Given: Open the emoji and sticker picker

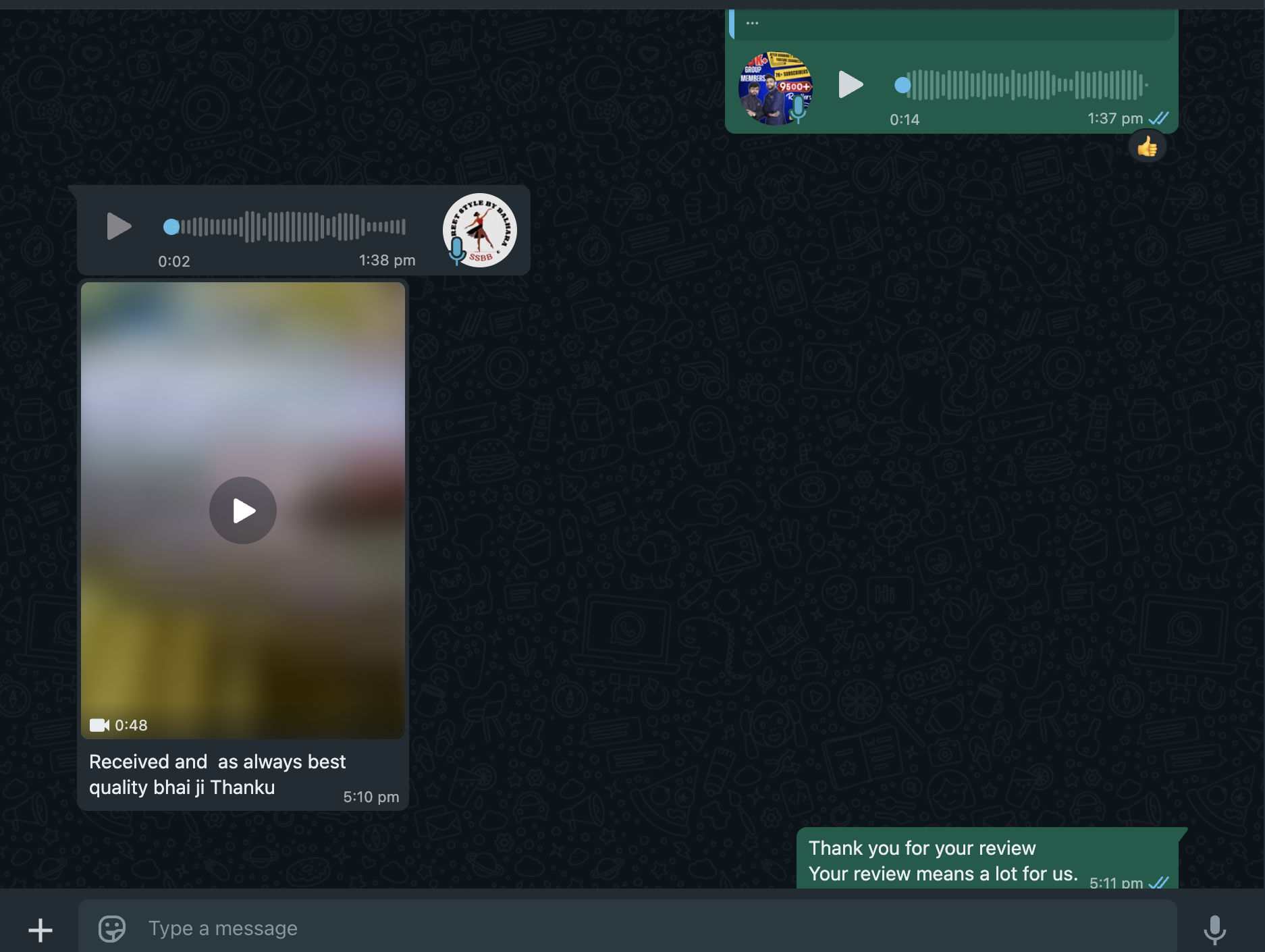Looking at the screenshot, I should (112, 928).
